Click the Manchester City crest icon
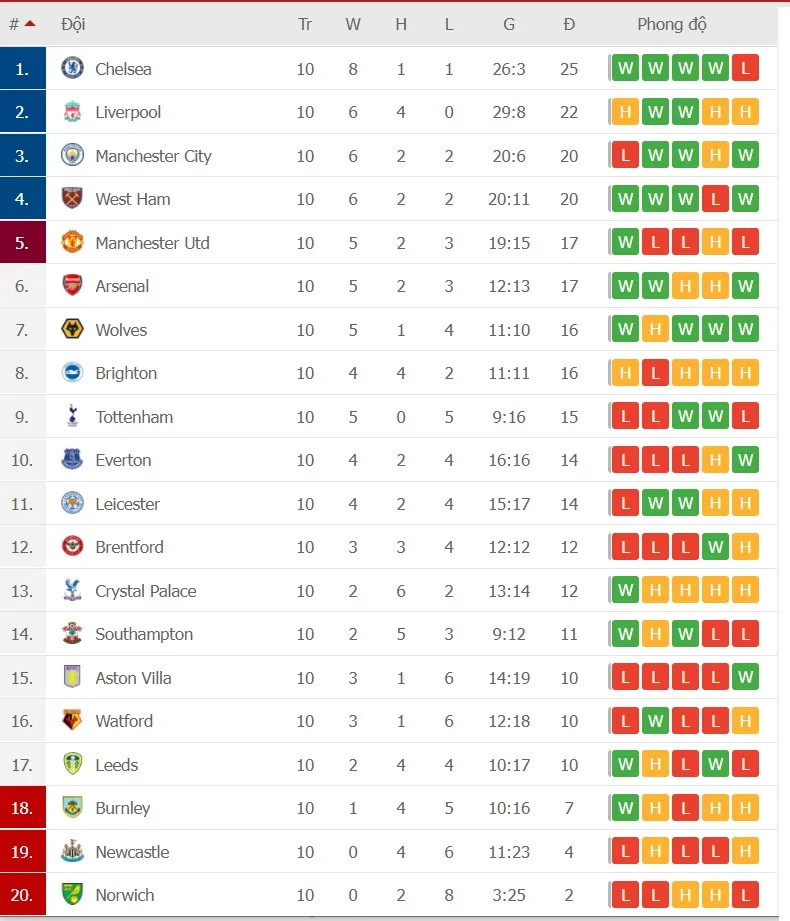Screen dimensions: 790x921 point(72,155)
